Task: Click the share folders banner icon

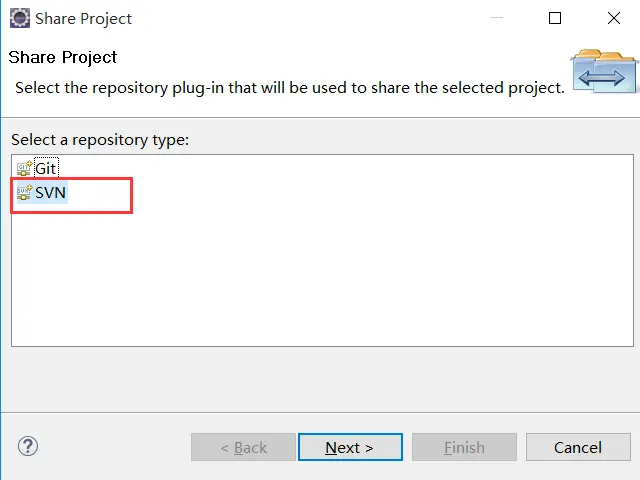Action: (x=603, y=71)
